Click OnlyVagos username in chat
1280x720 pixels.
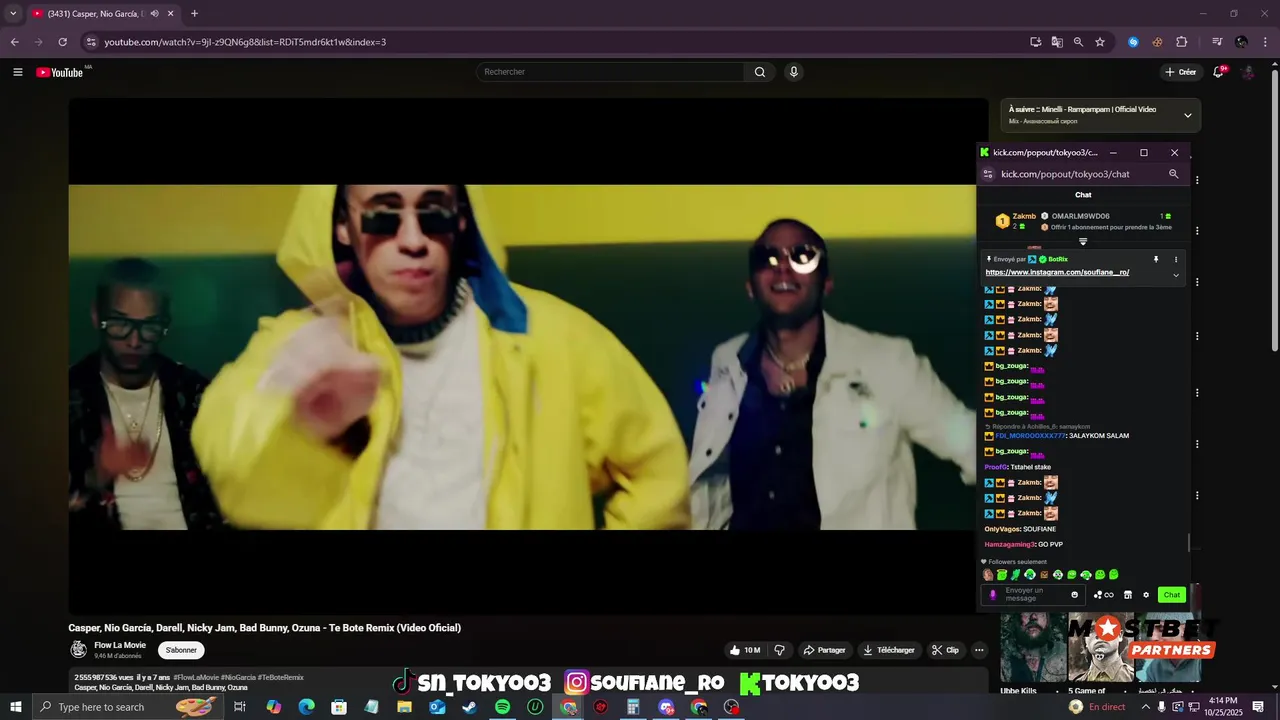1002,529
